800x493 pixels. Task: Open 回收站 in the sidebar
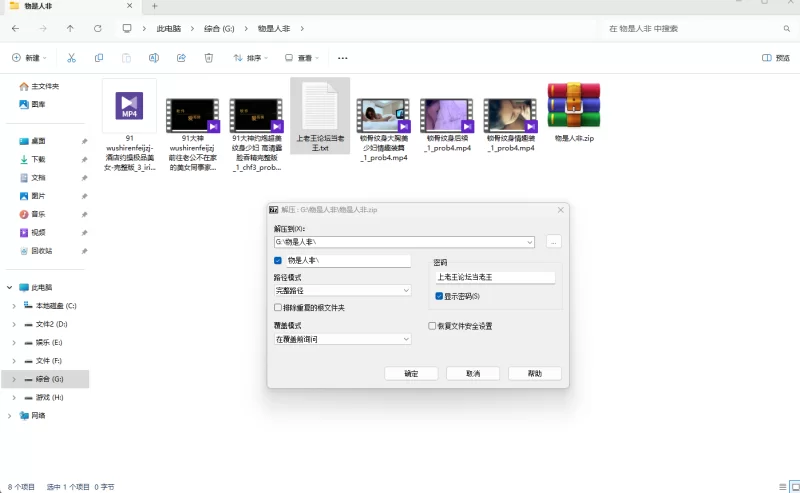[42, 251]
